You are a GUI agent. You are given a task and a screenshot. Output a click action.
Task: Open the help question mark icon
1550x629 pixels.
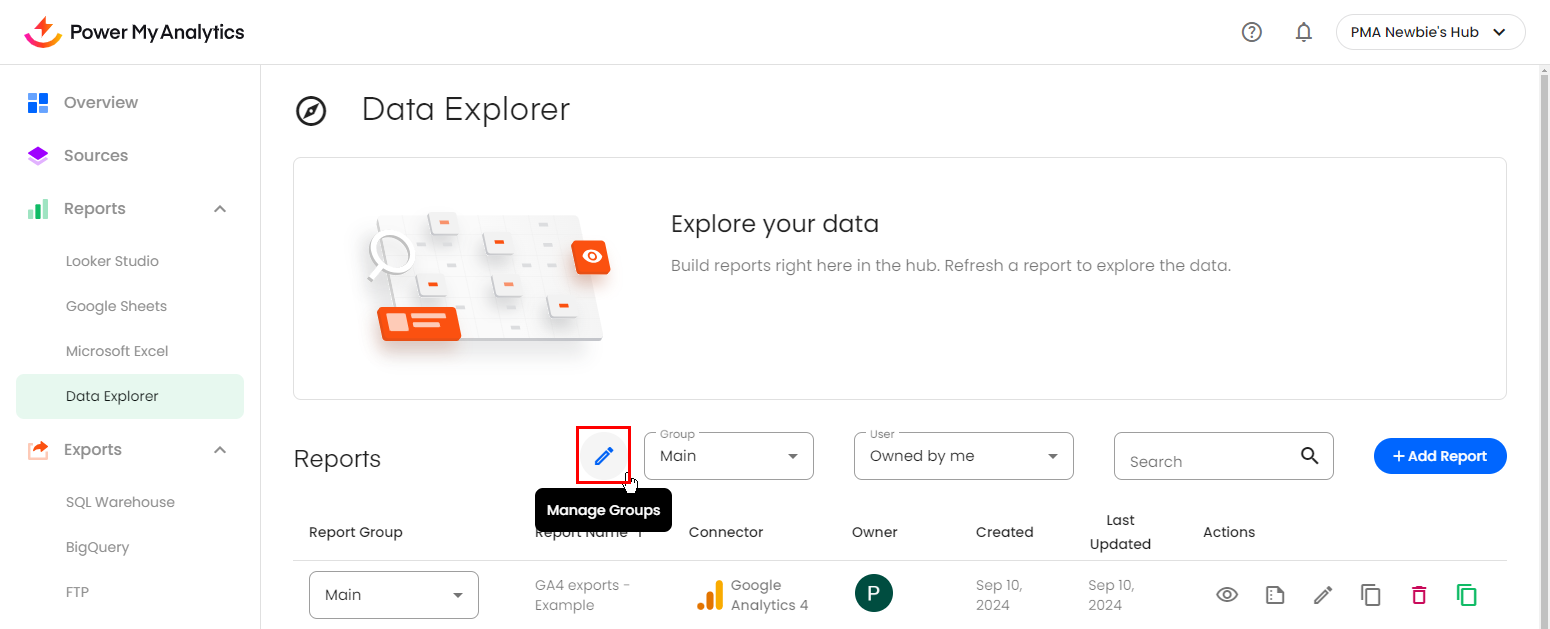click(x=1251, y=32)
